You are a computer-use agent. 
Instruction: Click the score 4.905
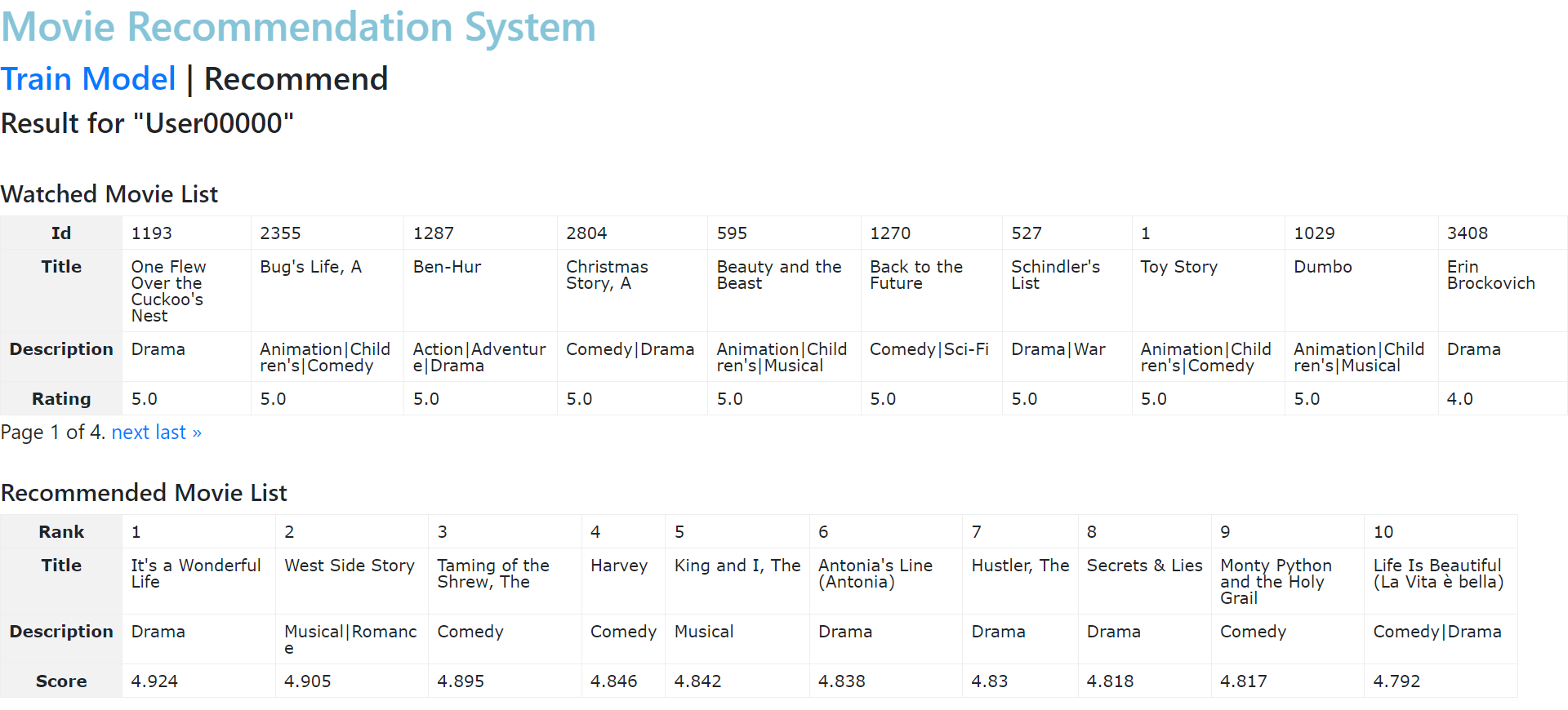(307, 681)
